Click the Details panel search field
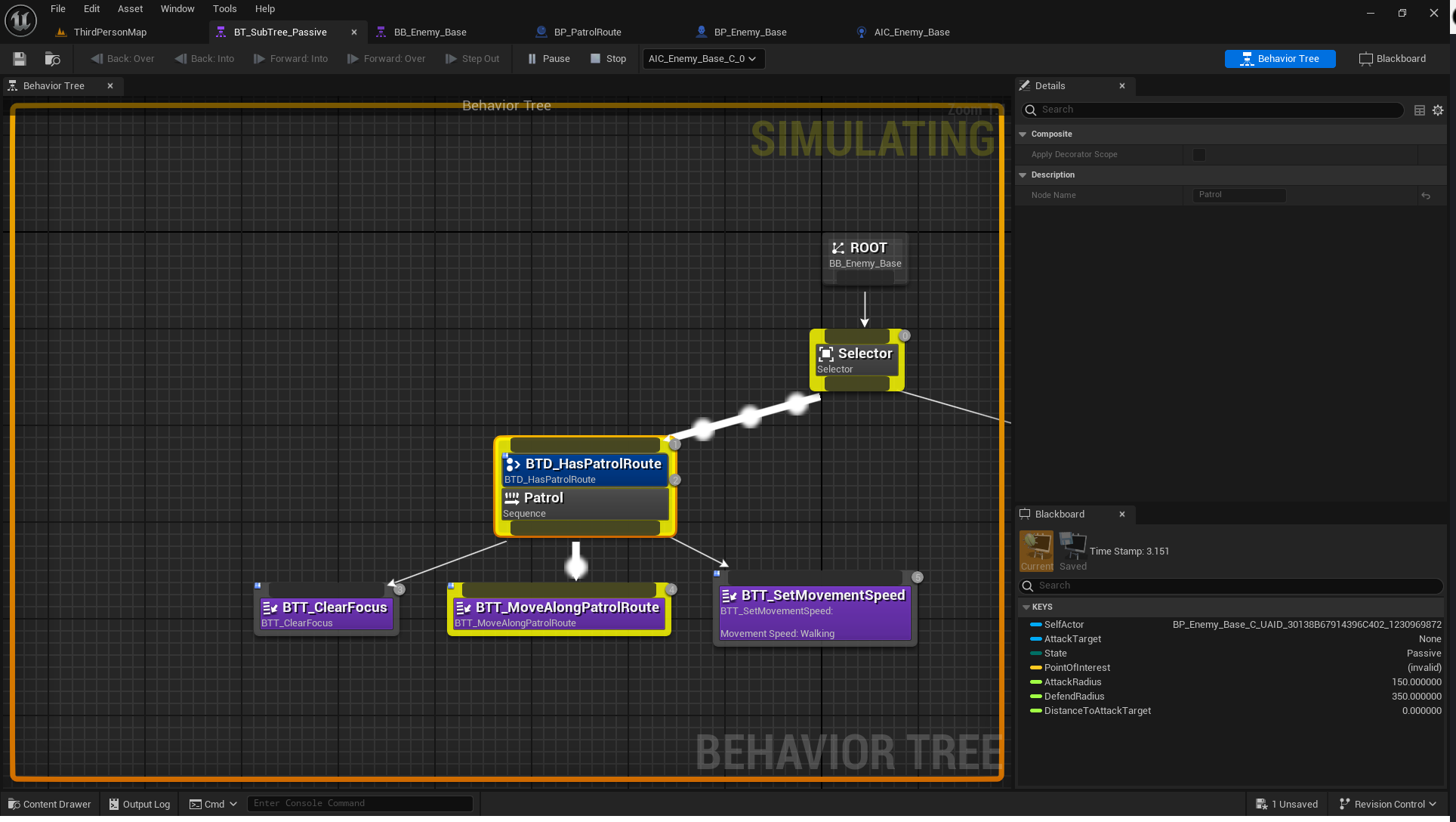This screenshot has height=822, width=1456. pos(1213,110)
